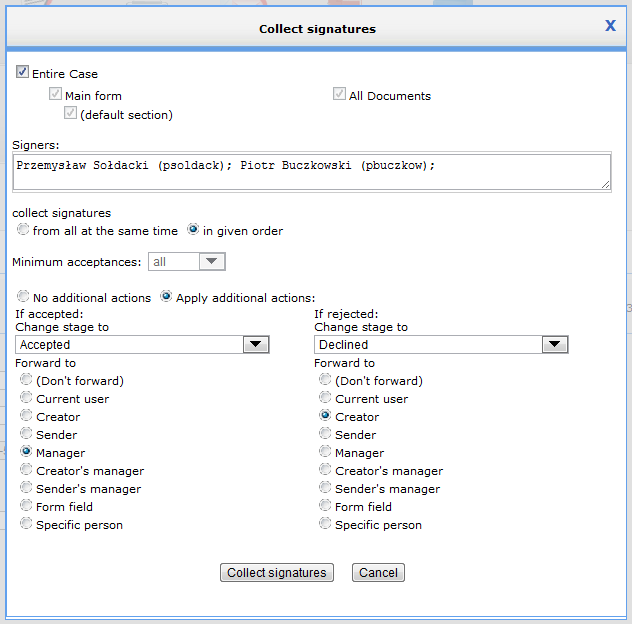
Task: Click in the Signers text field
Action: tap(311, 171)
